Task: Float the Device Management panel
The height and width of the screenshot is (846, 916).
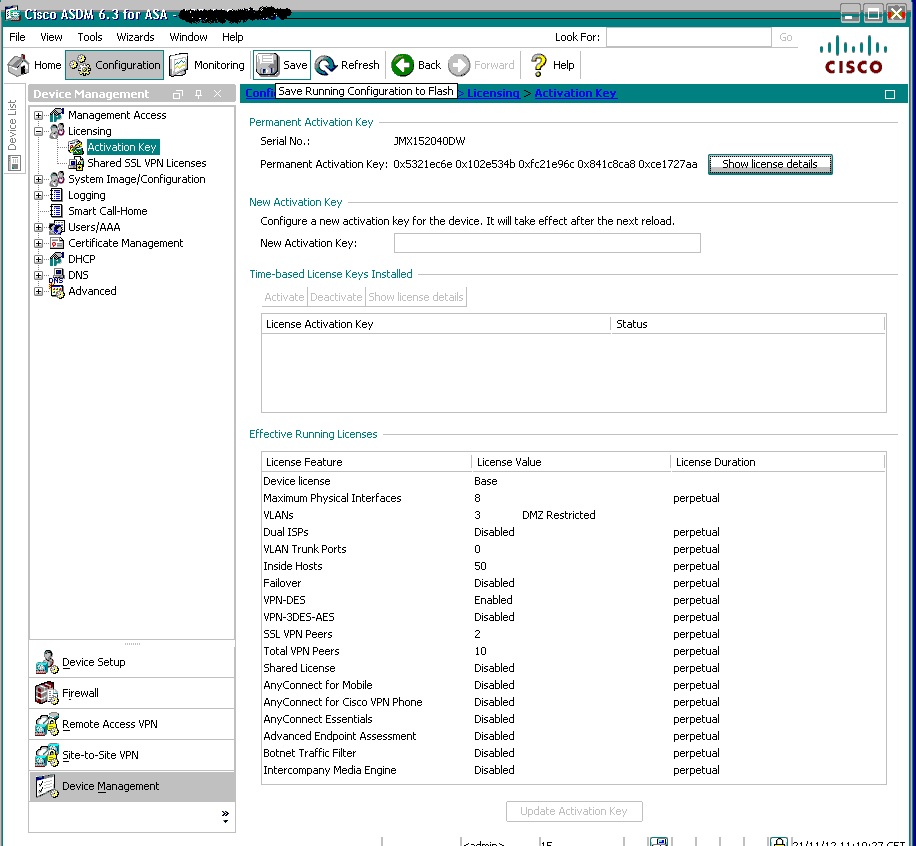Action: pos(178,94)
